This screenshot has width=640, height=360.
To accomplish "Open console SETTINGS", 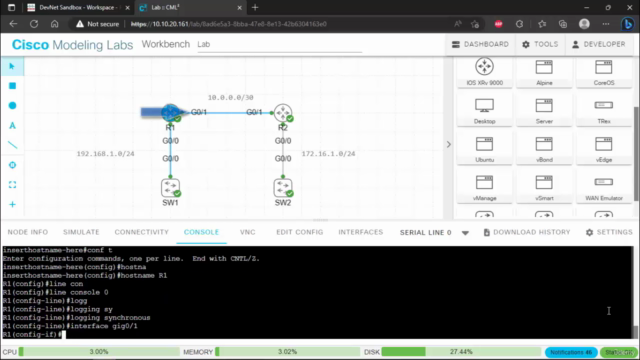I will (609, 232).
